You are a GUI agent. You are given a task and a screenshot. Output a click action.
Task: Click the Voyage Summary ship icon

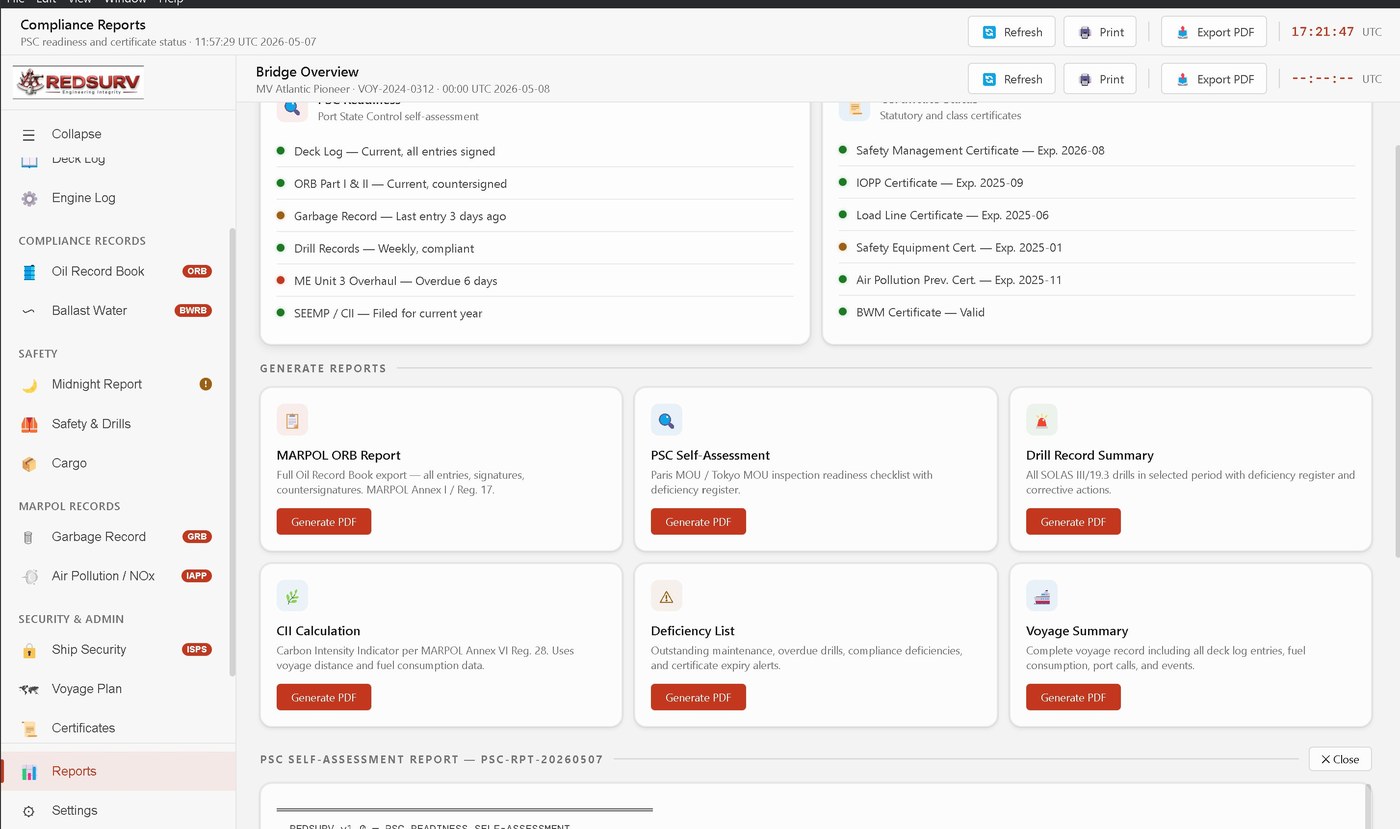click(1041, 596)
